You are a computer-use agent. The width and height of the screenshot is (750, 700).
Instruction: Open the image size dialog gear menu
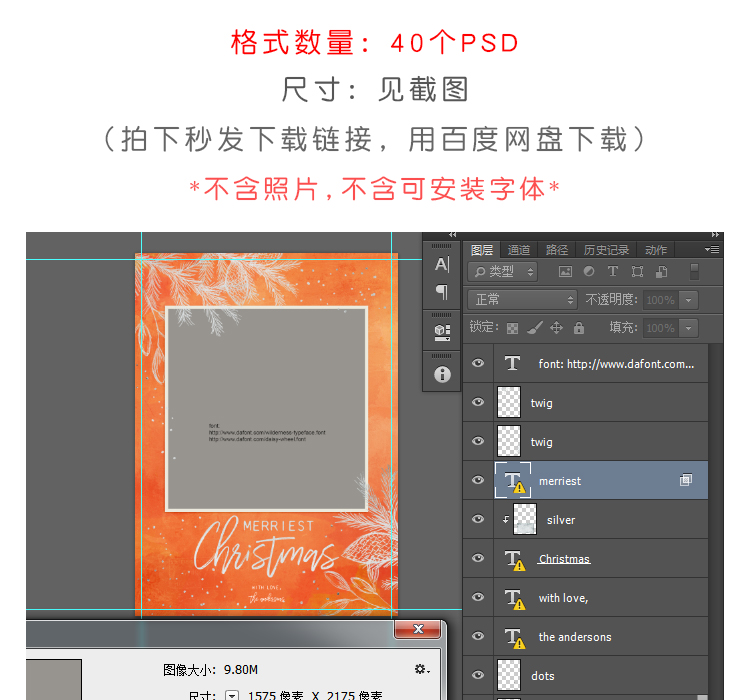(421, 669)
